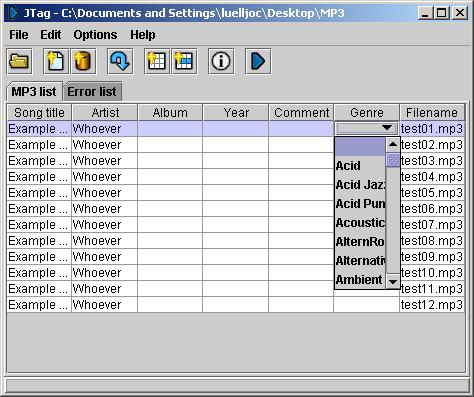Open the Help menu
474x397 pixels.
coord(143,35)
